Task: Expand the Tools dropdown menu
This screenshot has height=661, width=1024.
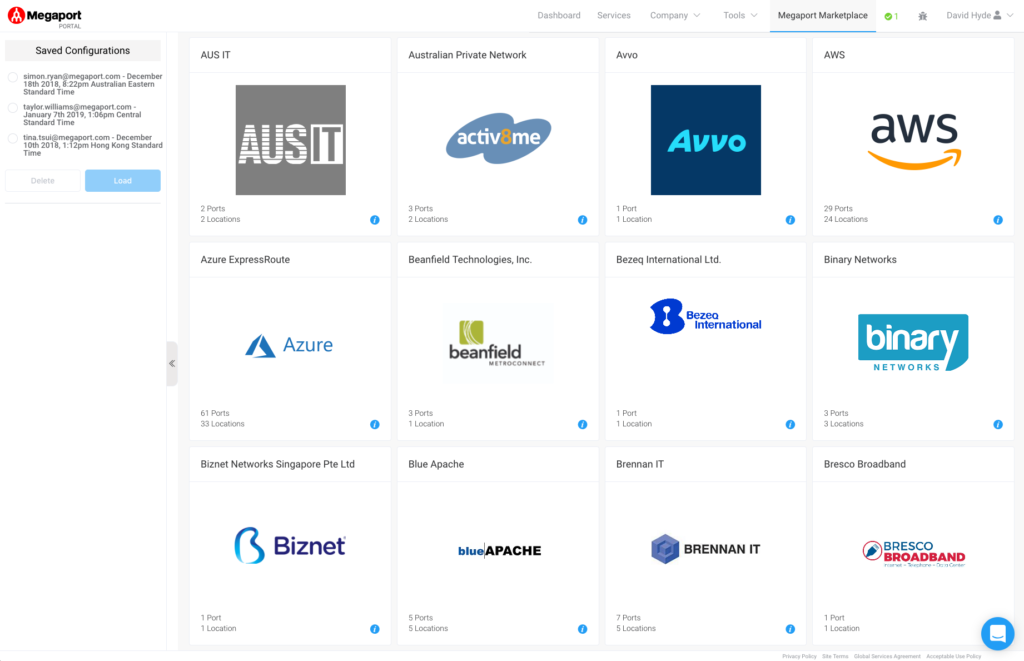Action: [740, 16]
